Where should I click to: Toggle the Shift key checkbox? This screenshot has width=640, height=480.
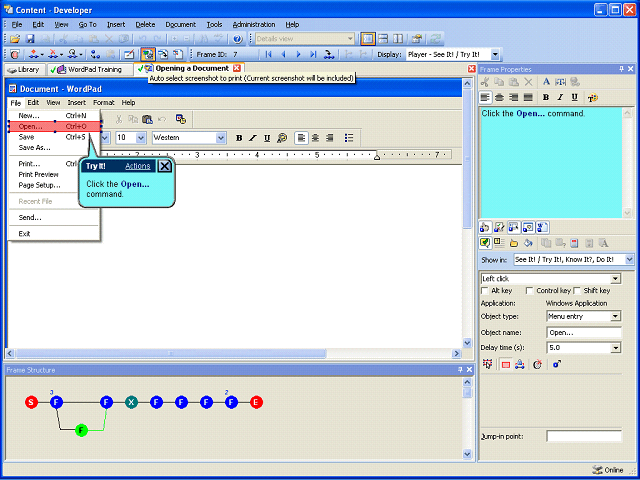577,291
